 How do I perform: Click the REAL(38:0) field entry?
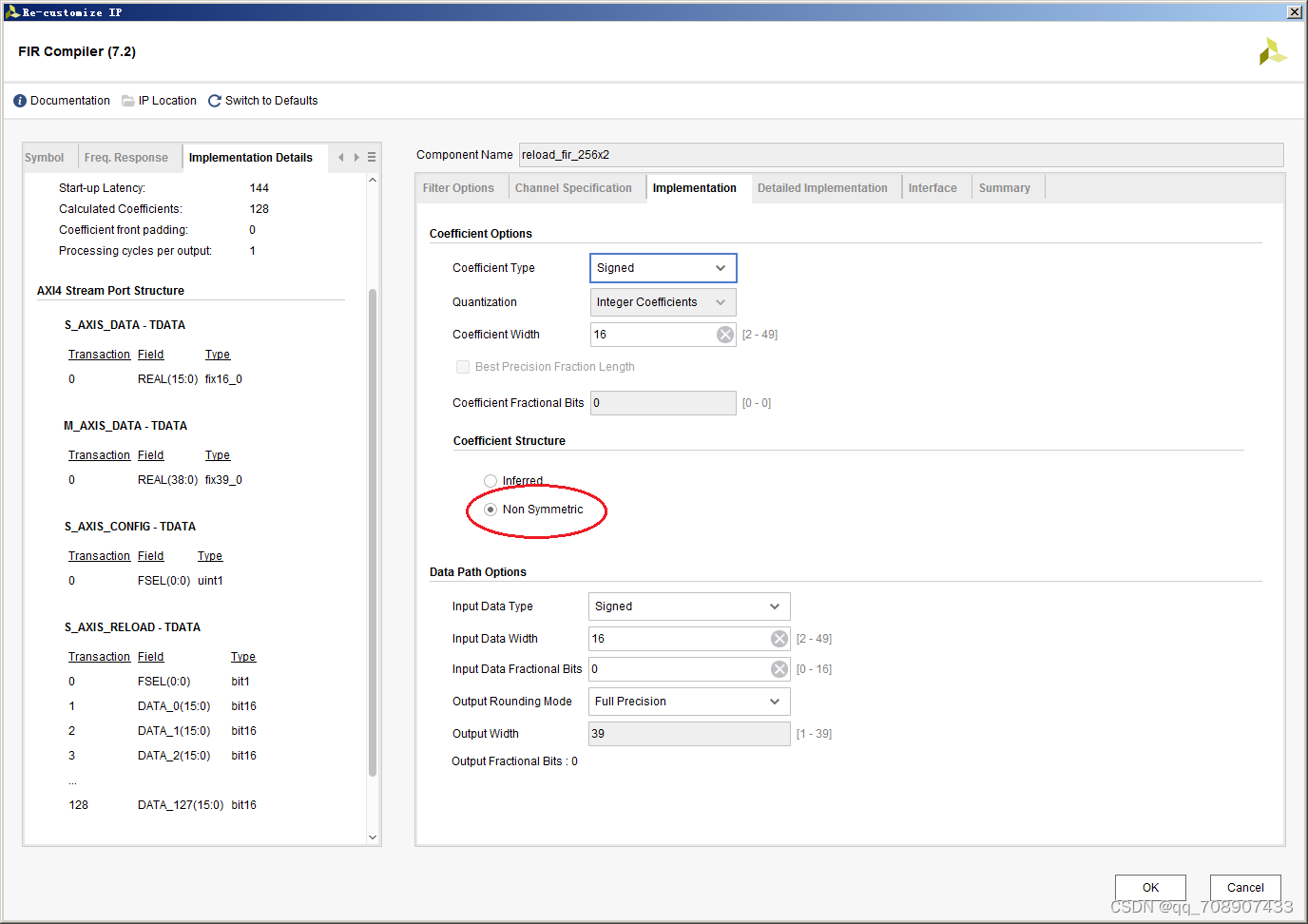tap(168, 480)
